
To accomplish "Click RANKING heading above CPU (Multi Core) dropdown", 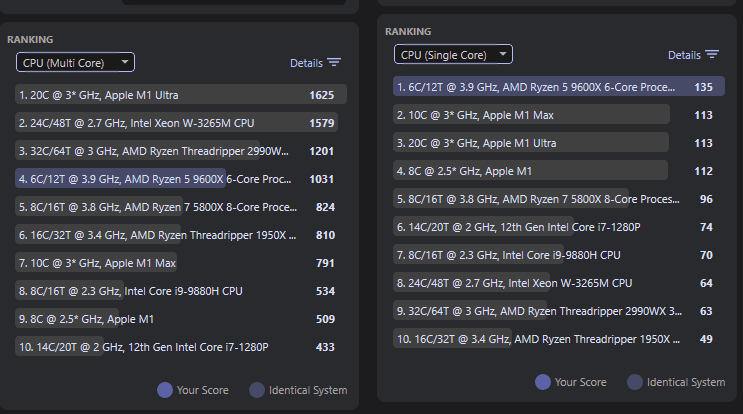I will click(x=30, y=39).
